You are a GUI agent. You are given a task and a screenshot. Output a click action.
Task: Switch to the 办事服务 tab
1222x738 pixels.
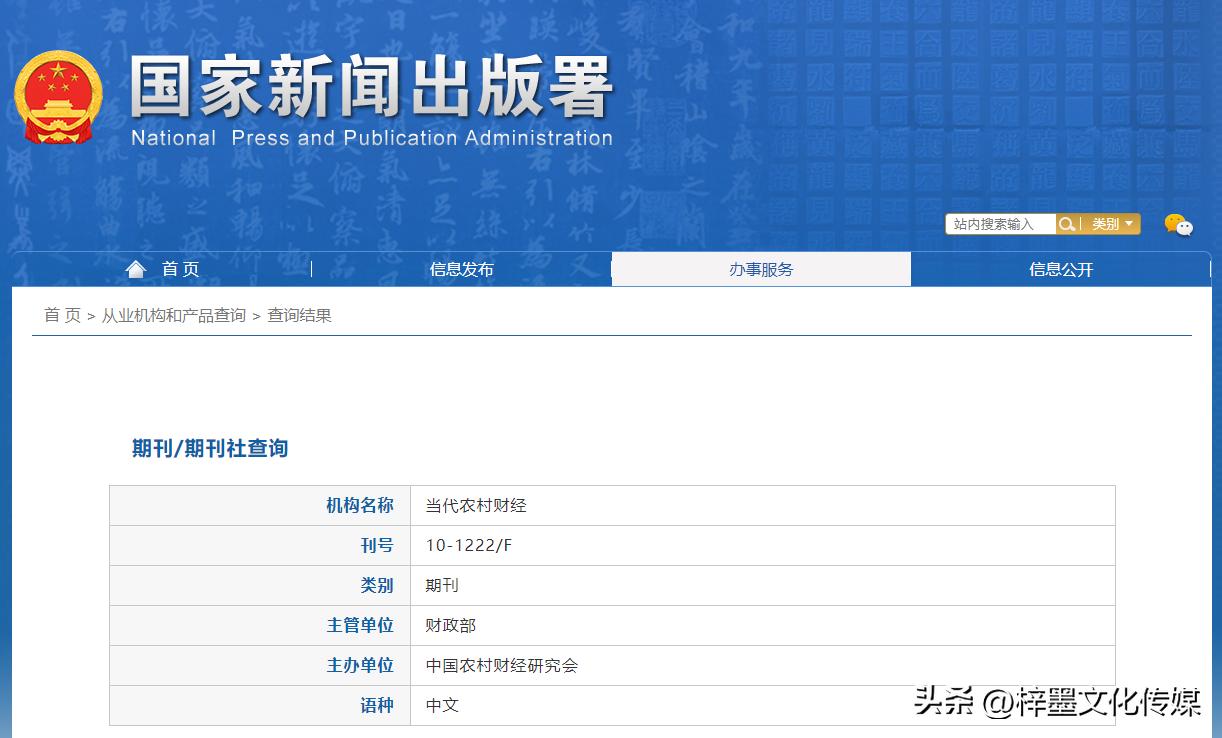pyautogui.click(x=761, y=268)
